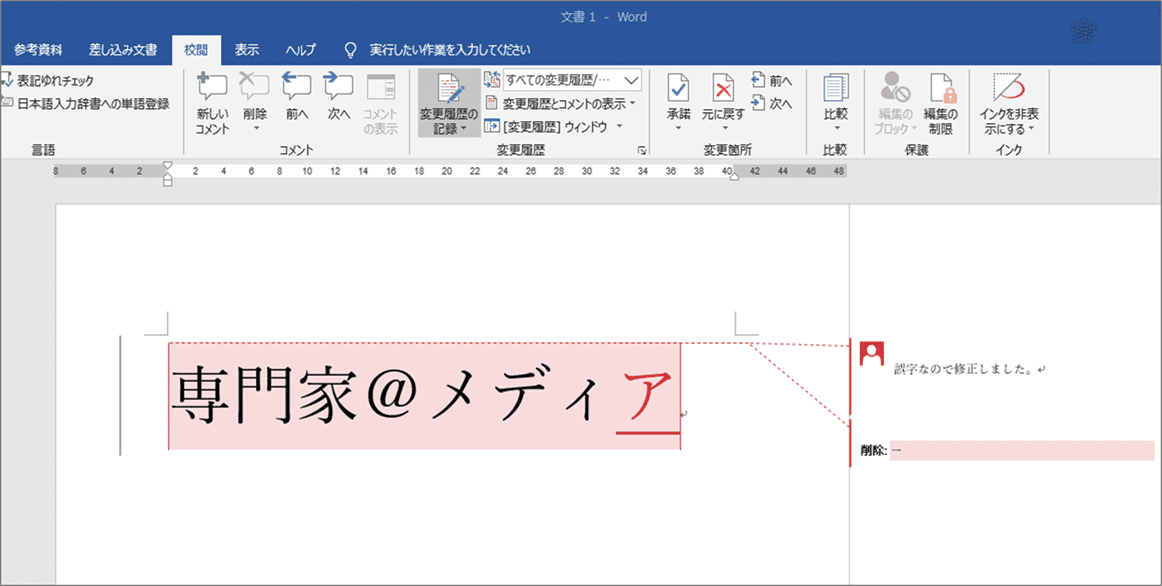Toggle 変更履歴の記録 (Track Changes)

447,100
